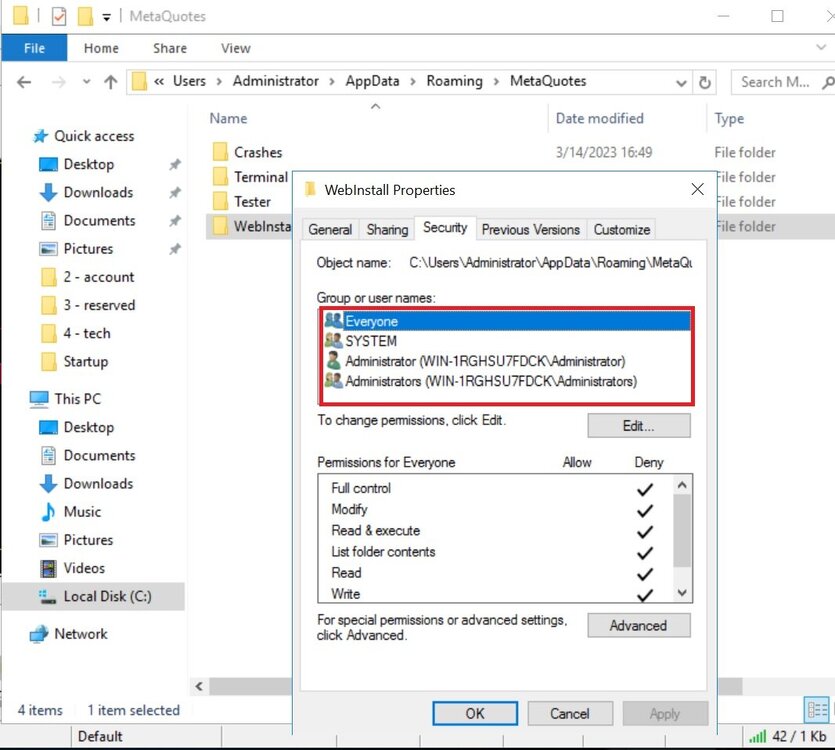Click the Default status bar label
The image size is (835, 750).
(100, 736)
